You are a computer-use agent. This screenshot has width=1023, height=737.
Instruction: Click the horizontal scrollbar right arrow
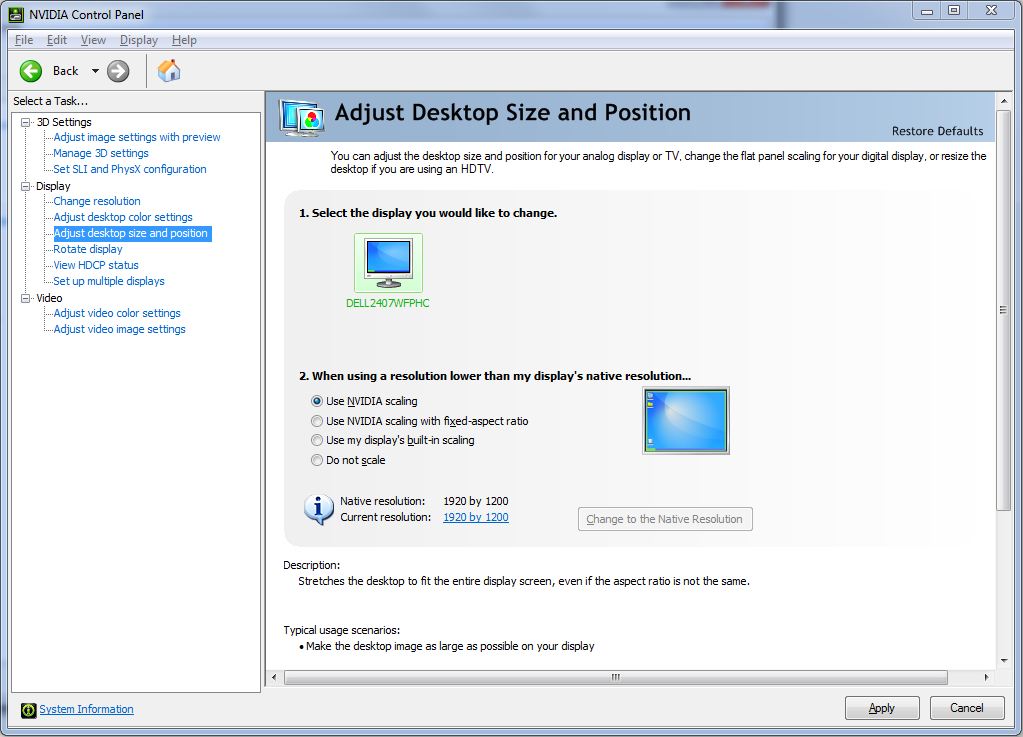coord(986,678)
